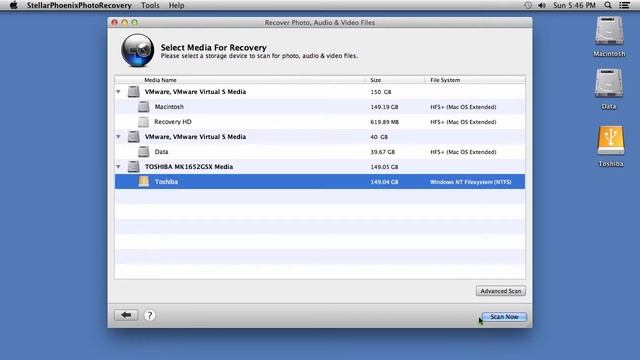Open help with the question mark button
This screenshot has width=640, height=360.
tap(149, 315)
